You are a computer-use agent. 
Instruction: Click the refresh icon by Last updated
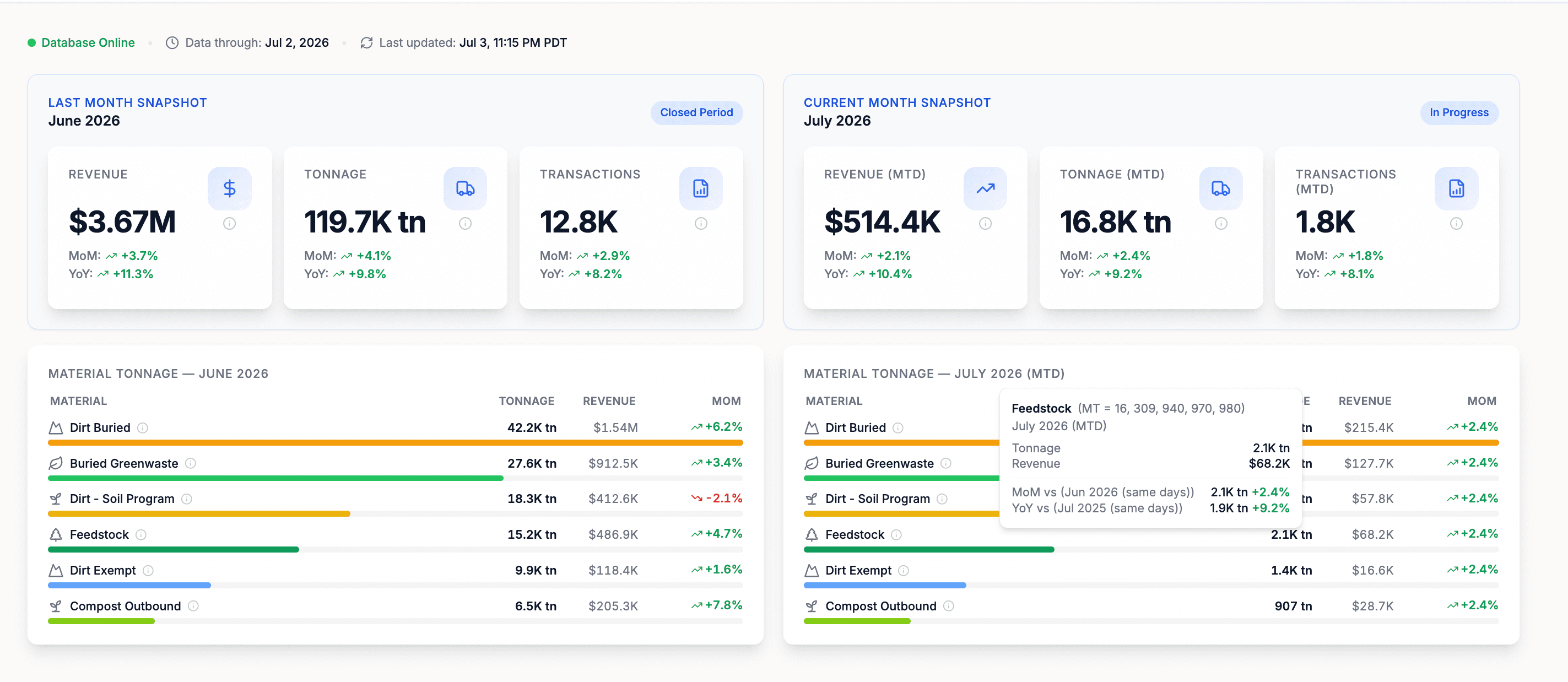366,42
